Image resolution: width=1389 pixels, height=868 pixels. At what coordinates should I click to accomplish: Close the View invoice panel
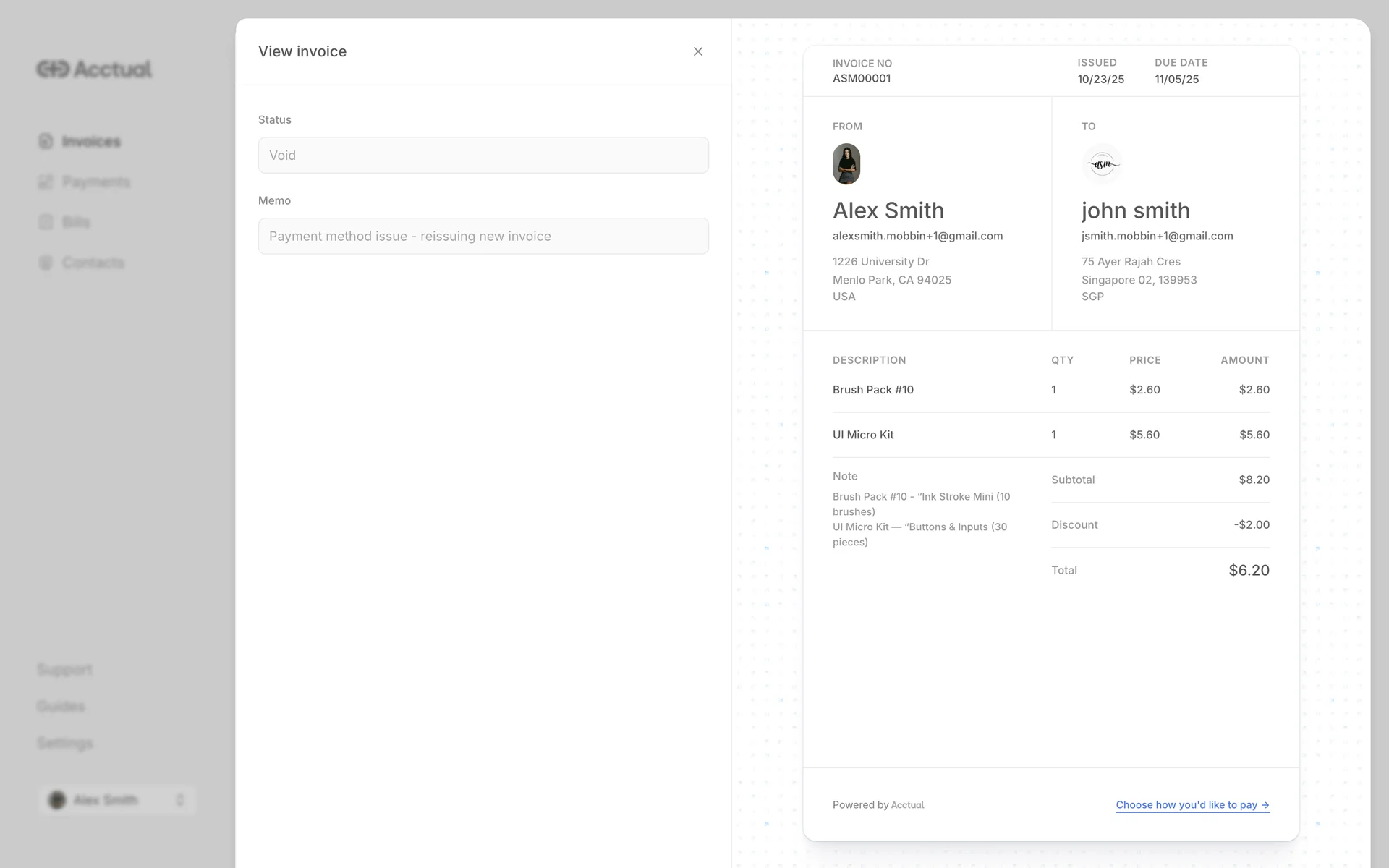[697, 51]
